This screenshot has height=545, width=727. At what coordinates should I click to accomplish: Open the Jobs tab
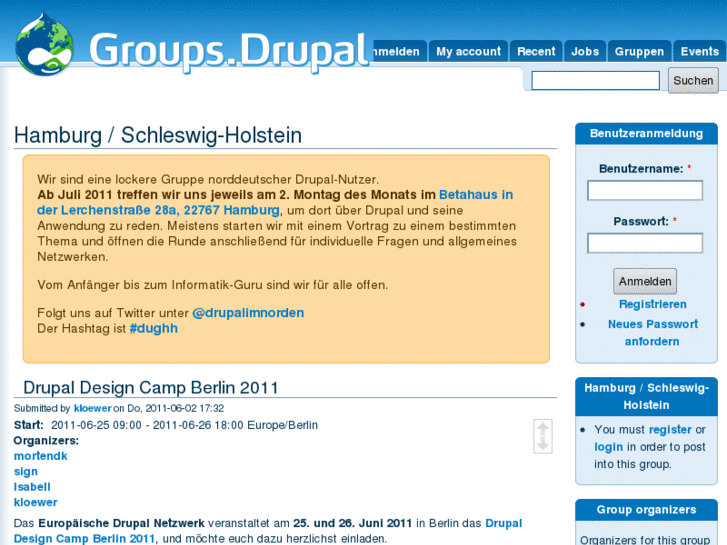point(585,51)
